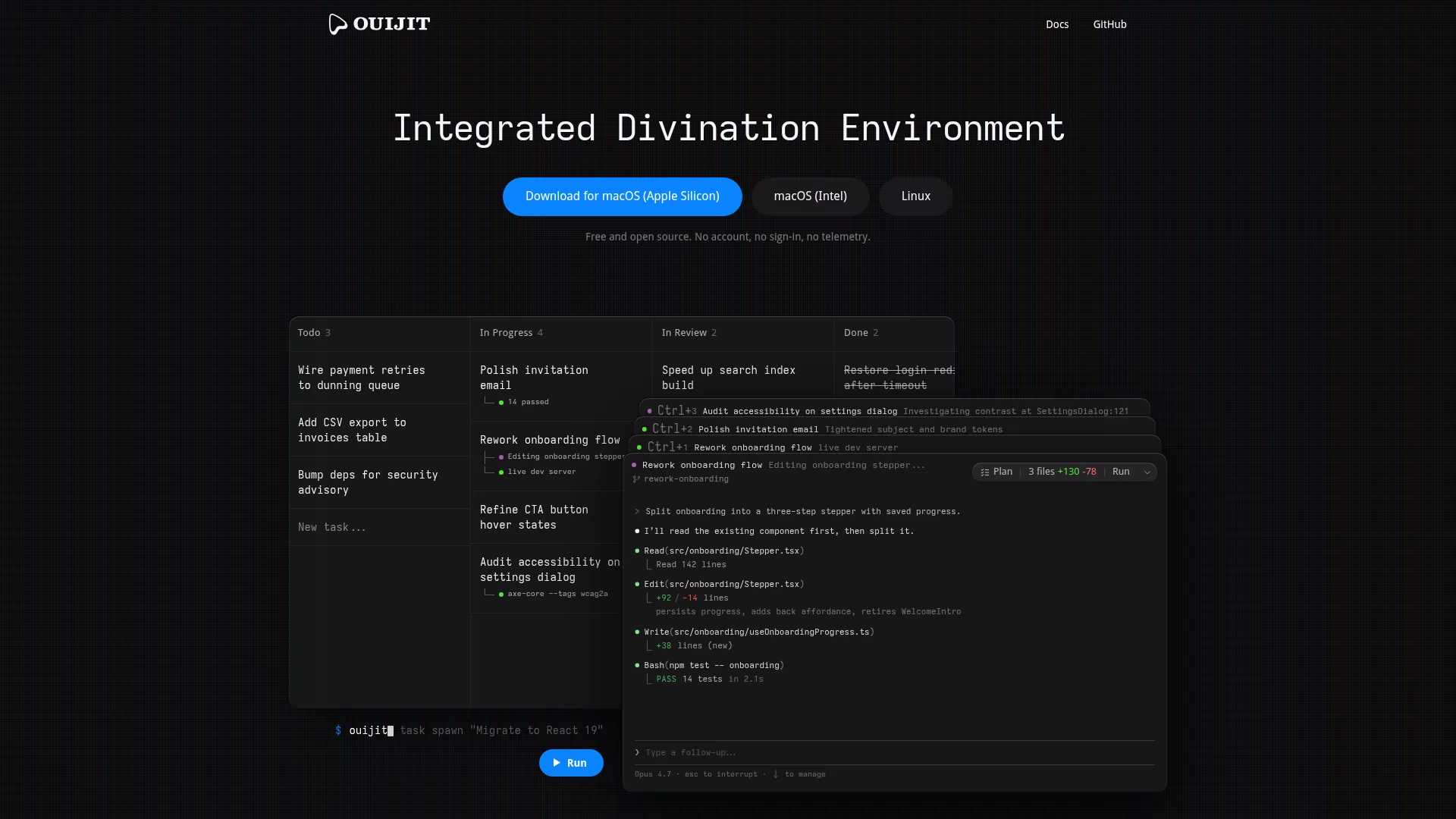Open 'Bump deps for security advisory' card
Image resolution: width=1456 pixels, height=819 pixels.
pyautogui.click(x=379, y=482)
